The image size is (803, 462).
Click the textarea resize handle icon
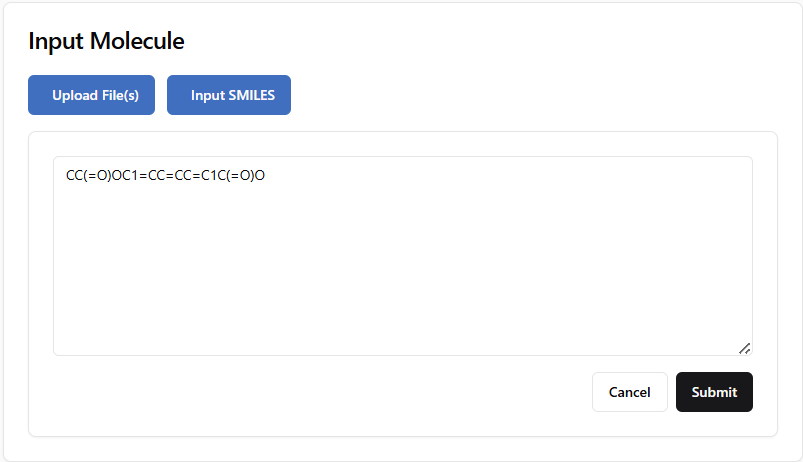pos(744,348)
